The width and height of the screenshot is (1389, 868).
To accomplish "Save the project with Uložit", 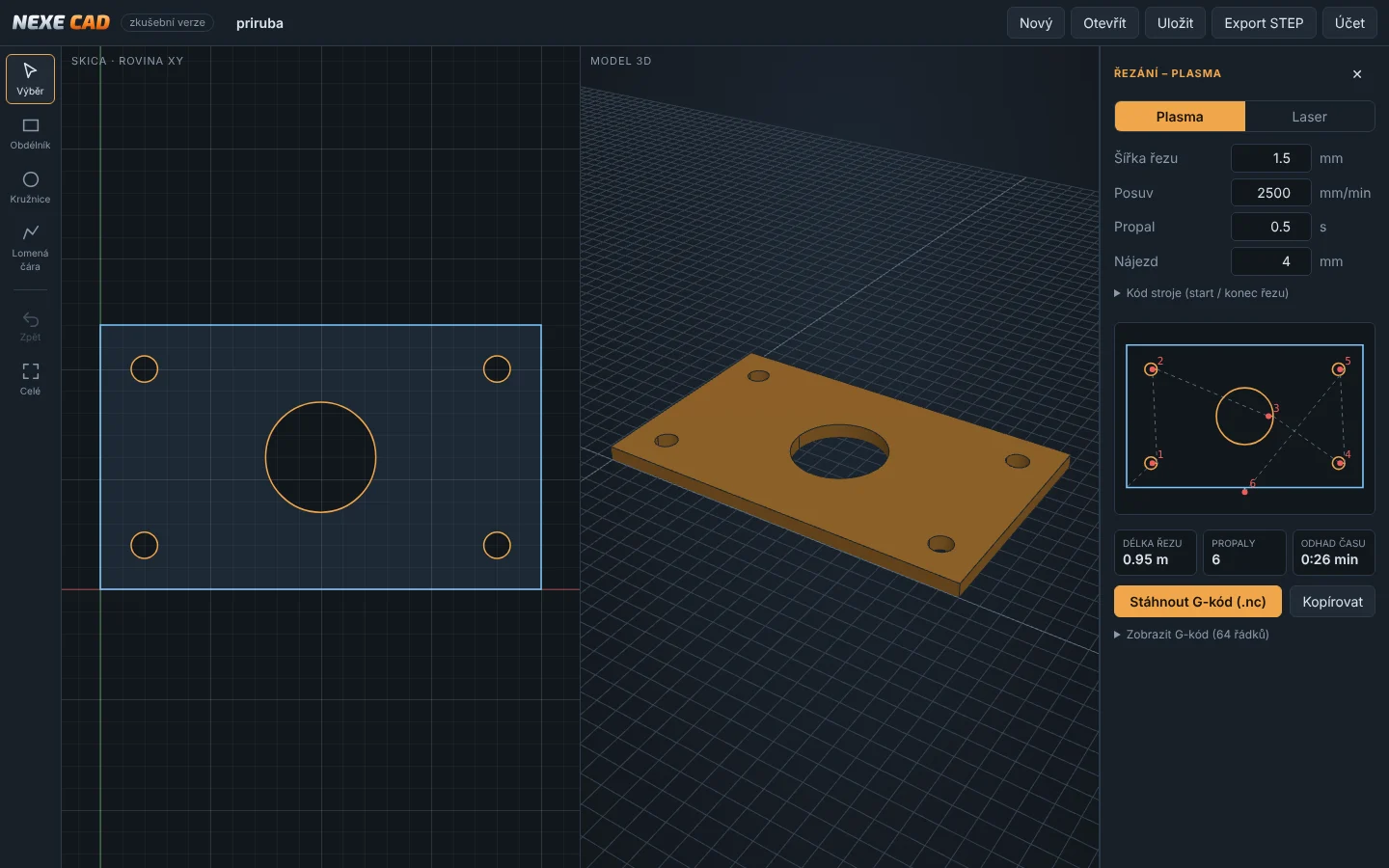I will click(x=1175, y=23).
